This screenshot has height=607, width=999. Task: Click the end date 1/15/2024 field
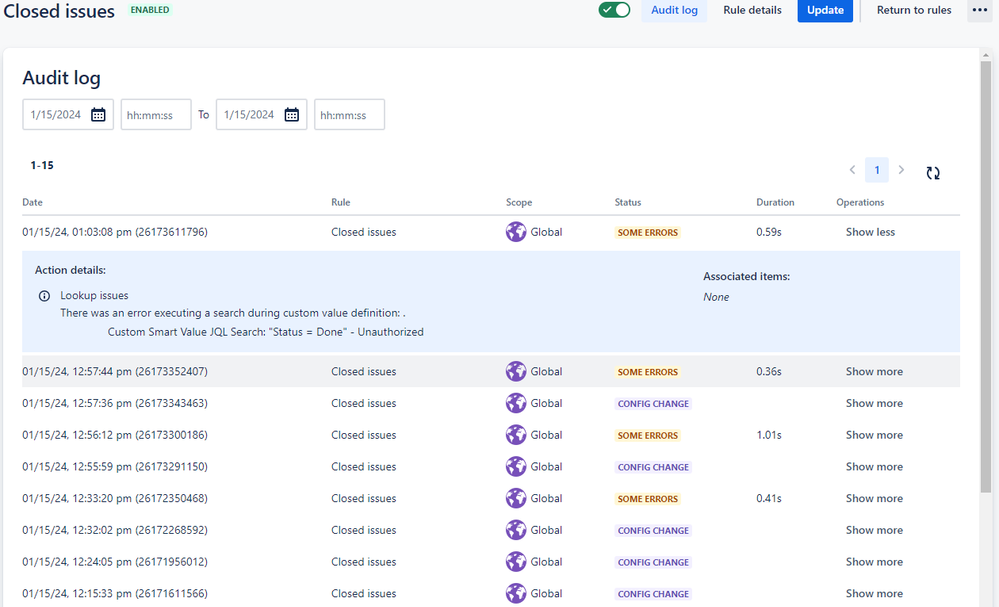pyautogui.click(x=261, y=115)
